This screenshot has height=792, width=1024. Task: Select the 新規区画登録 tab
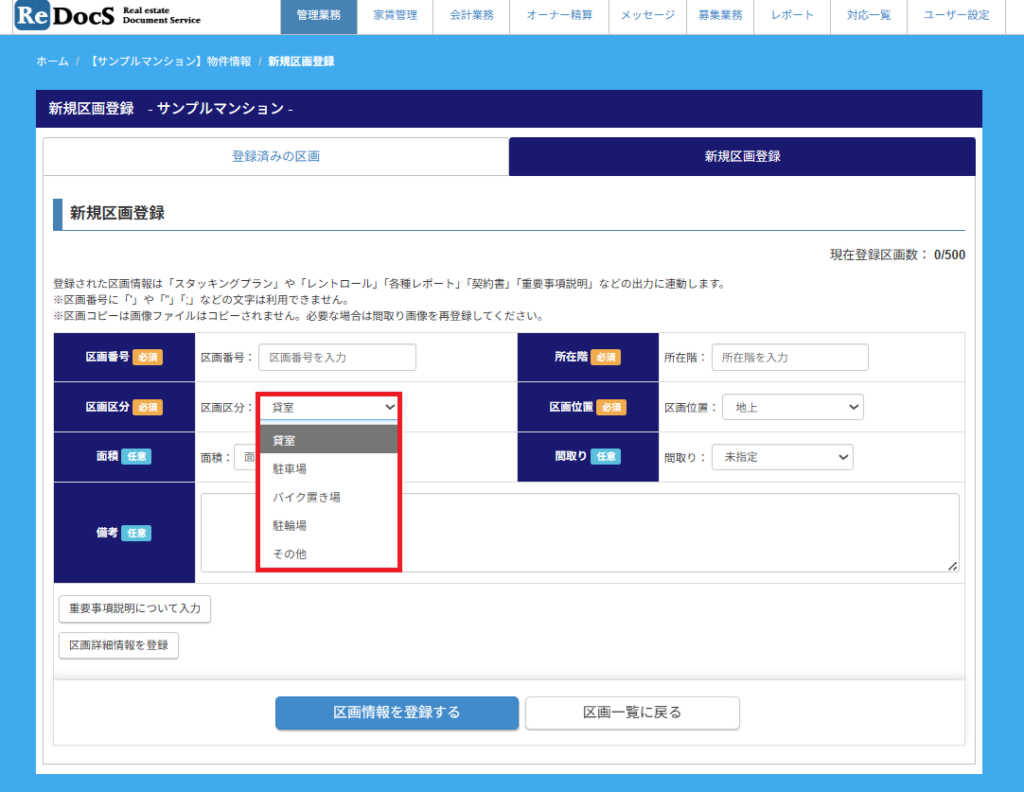[742, 157]
